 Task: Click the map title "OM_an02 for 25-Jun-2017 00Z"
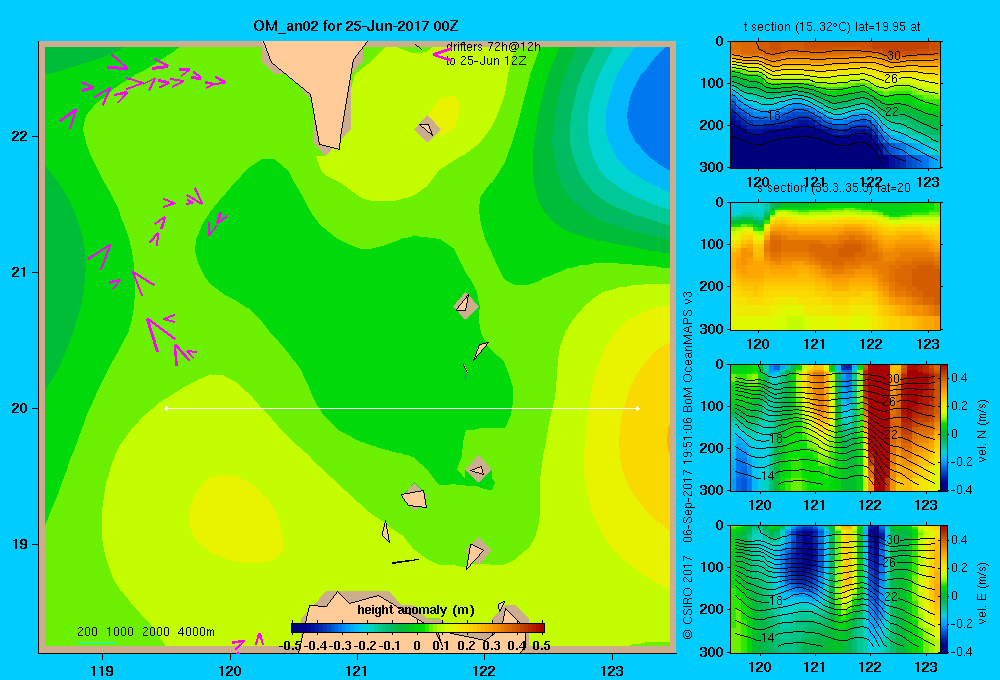pyautogui.click(x=356, y=26)
